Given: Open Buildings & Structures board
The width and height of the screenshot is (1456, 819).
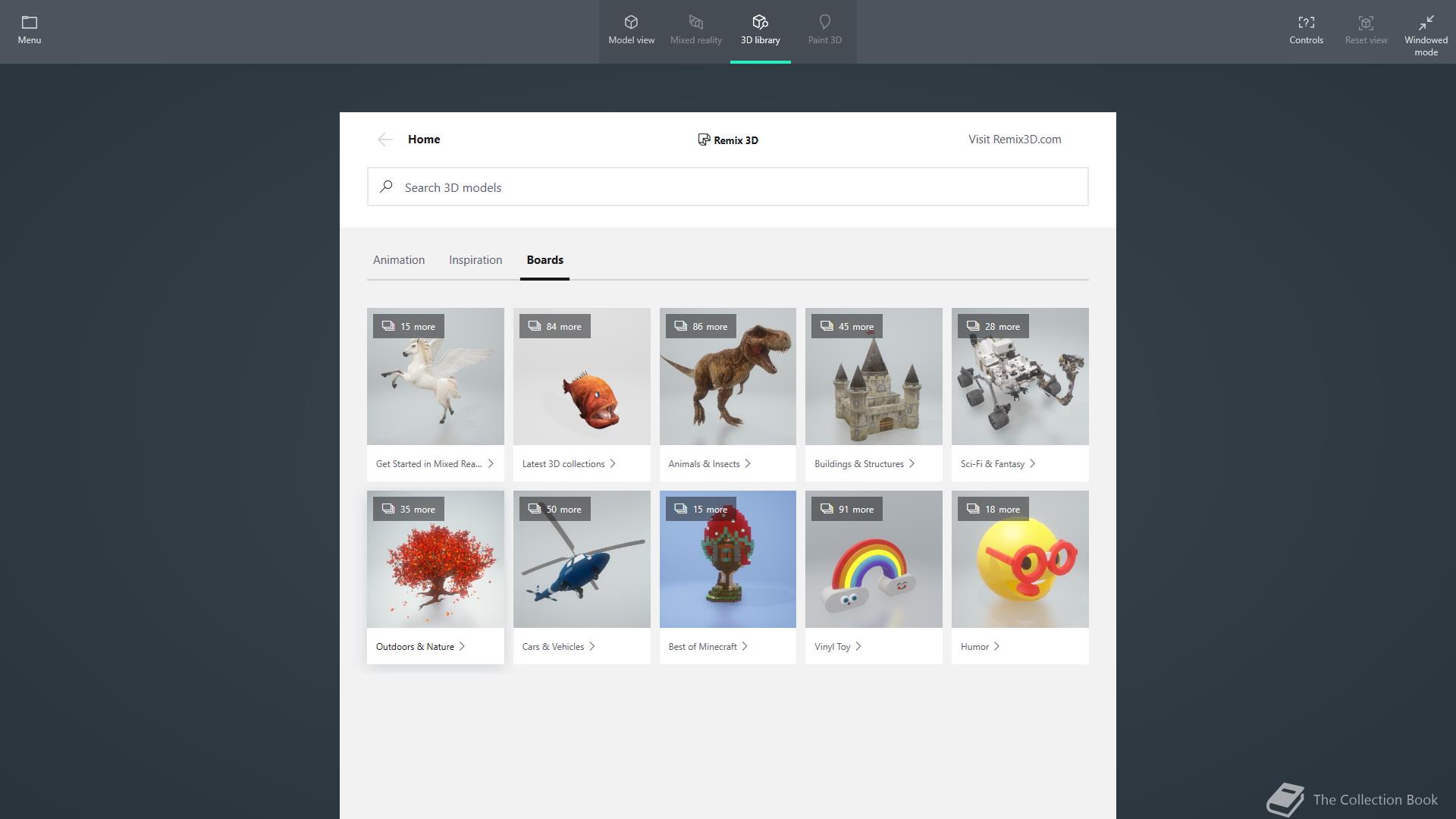Looking at the screenshot, I should point(874,463).
